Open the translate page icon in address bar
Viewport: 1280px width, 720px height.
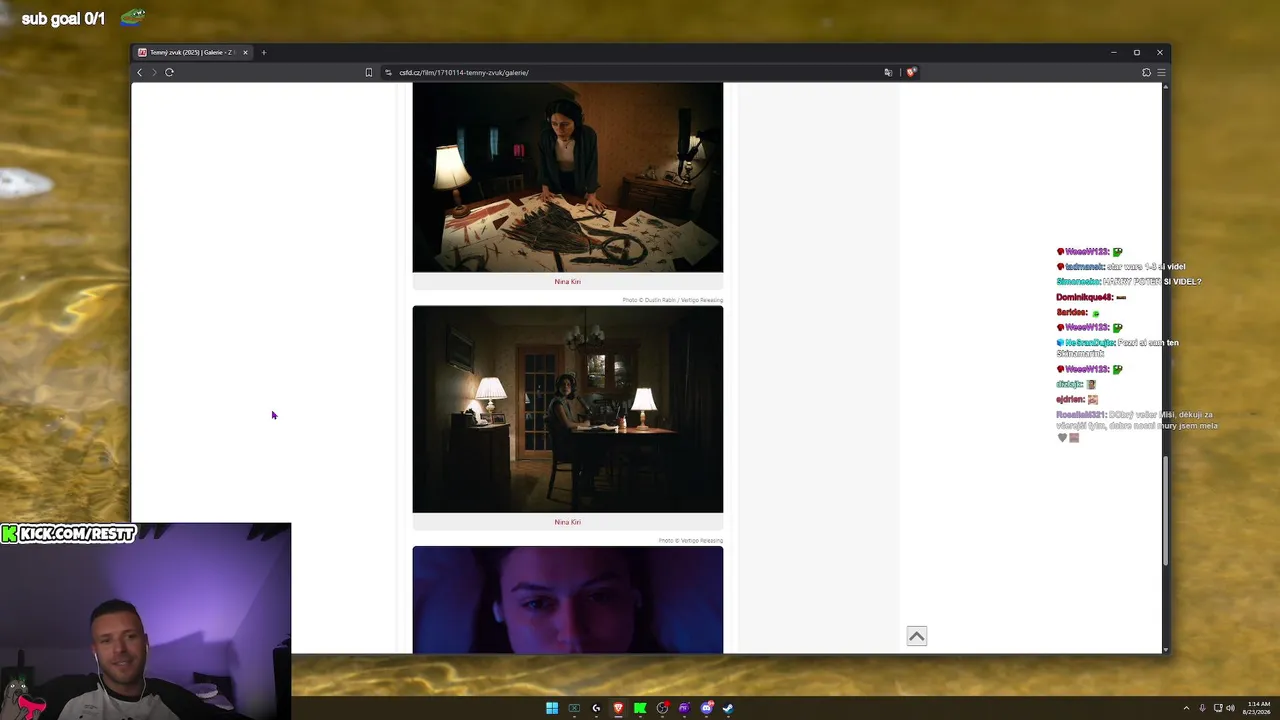[x=888, y=72]
